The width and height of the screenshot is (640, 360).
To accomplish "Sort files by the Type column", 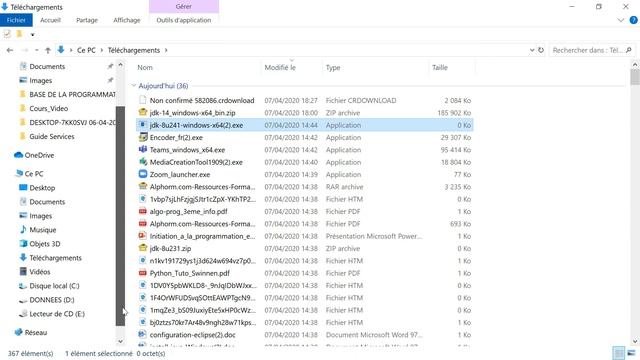I will tap(333, 68).
